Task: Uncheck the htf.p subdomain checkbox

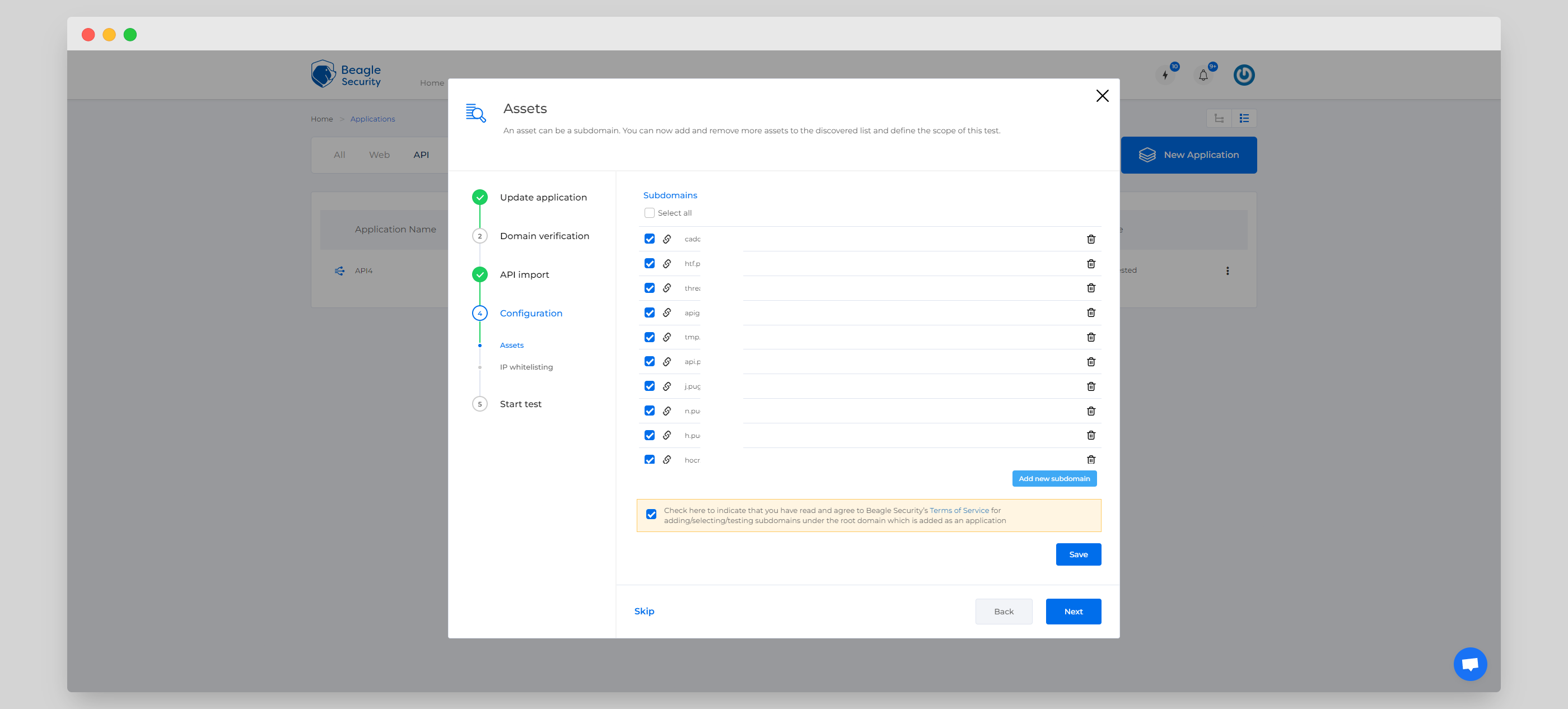Action: (x=650, y=264)
